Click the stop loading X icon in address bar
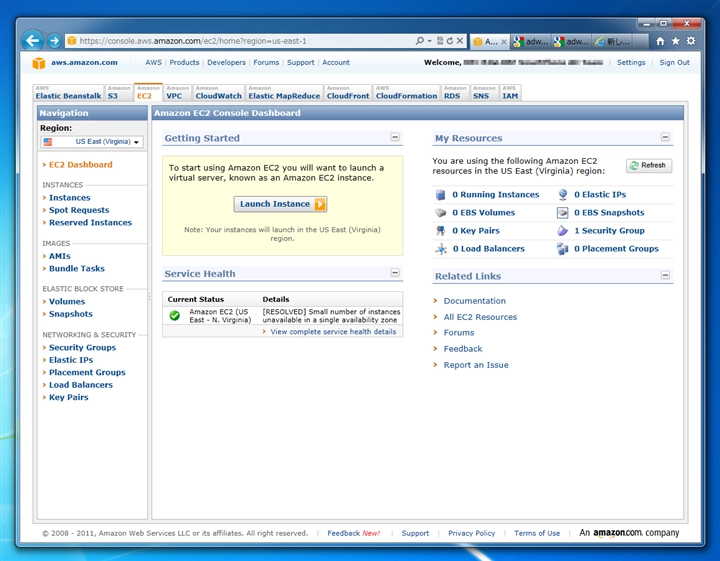This screenshot has width=720, height=561. coord(460,41)
